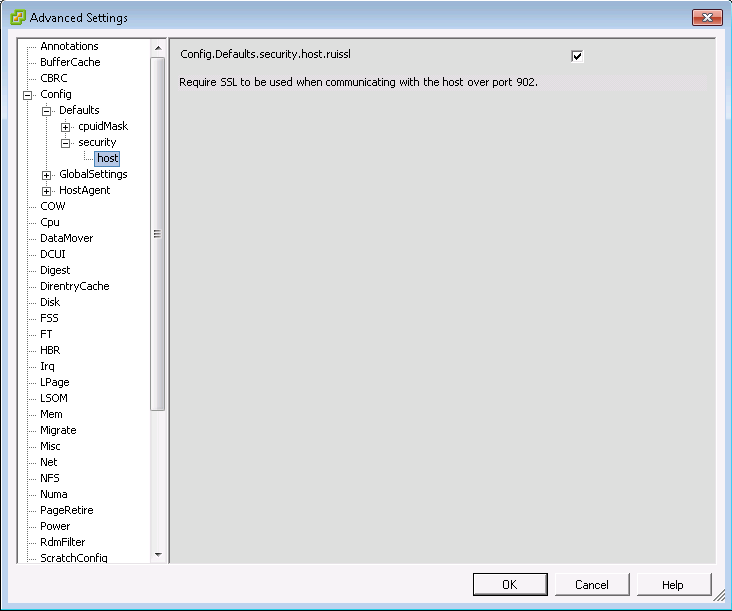Viewport: 732px width, 611px height.
Task: Select Disk in the tree
Action: click(x=50, y=302)
